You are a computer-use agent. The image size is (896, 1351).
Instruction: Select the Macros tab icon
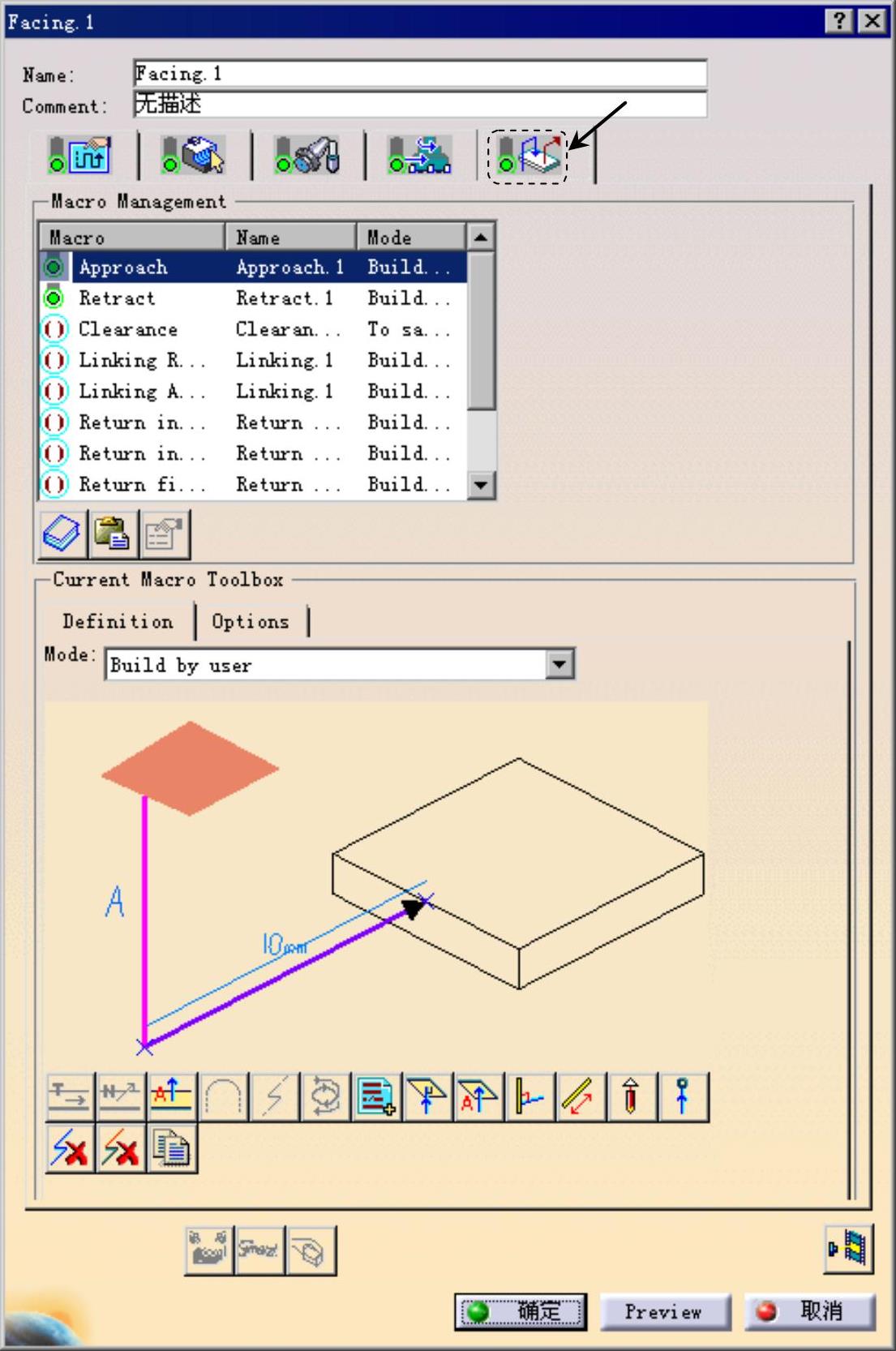pos(529,156)
